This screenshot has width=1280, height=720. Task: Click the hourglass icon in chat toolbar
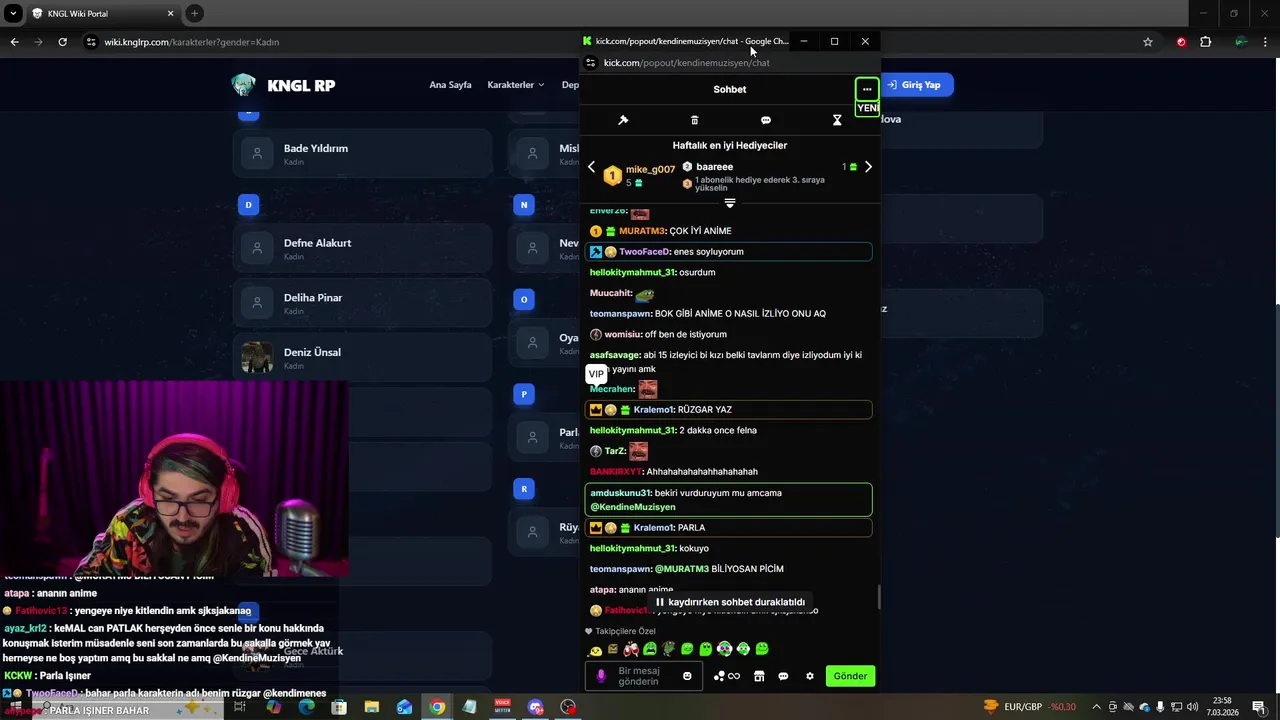point(837,120)
